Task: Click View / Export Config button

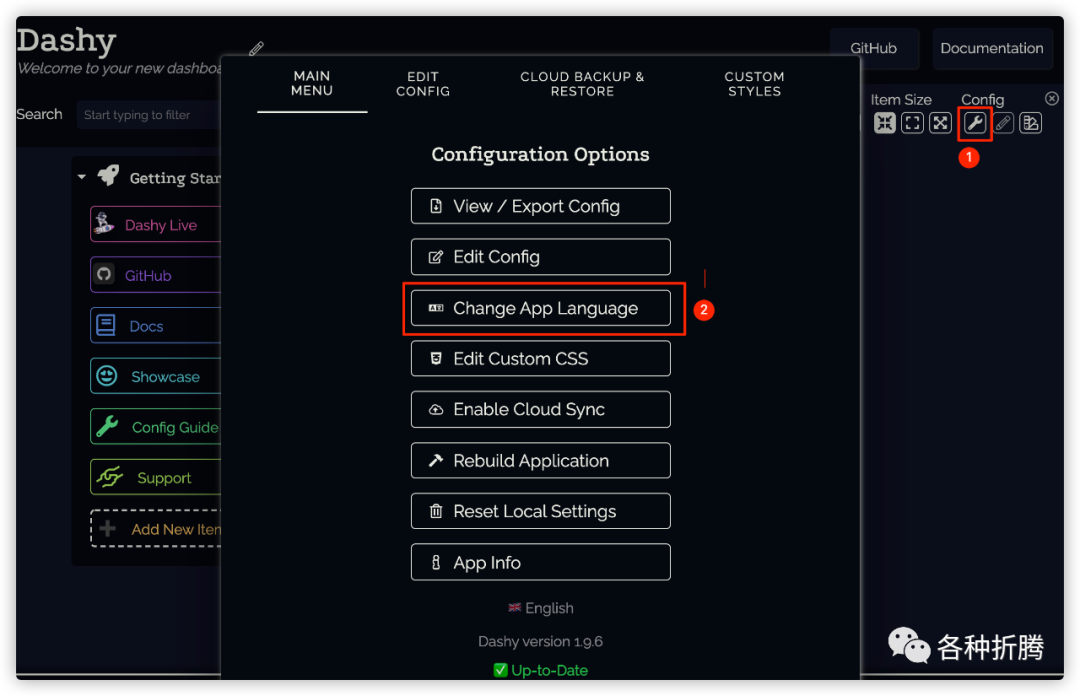Action: coord(541,206)
